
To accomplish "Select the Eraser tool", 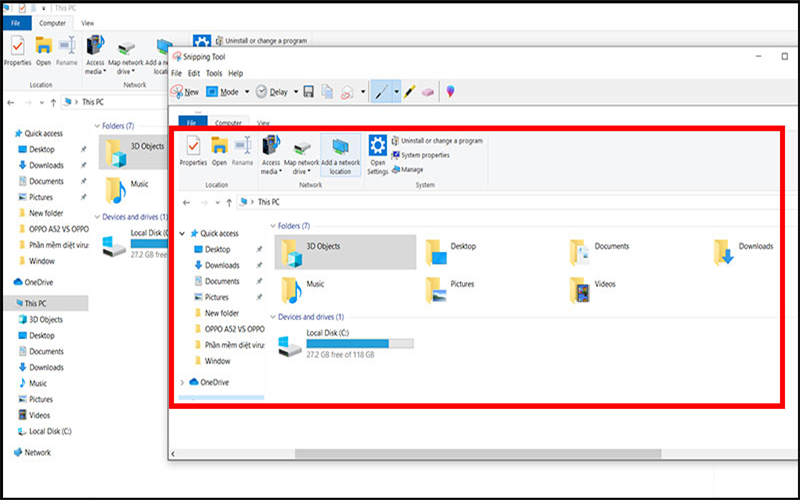I will (x=428, y=92).
